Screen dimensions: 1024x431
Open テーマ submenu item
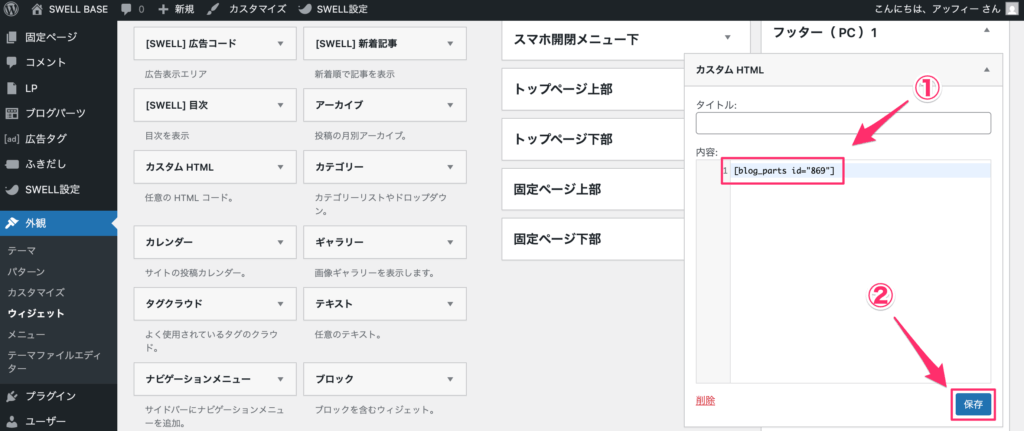[x=22, y=250]
